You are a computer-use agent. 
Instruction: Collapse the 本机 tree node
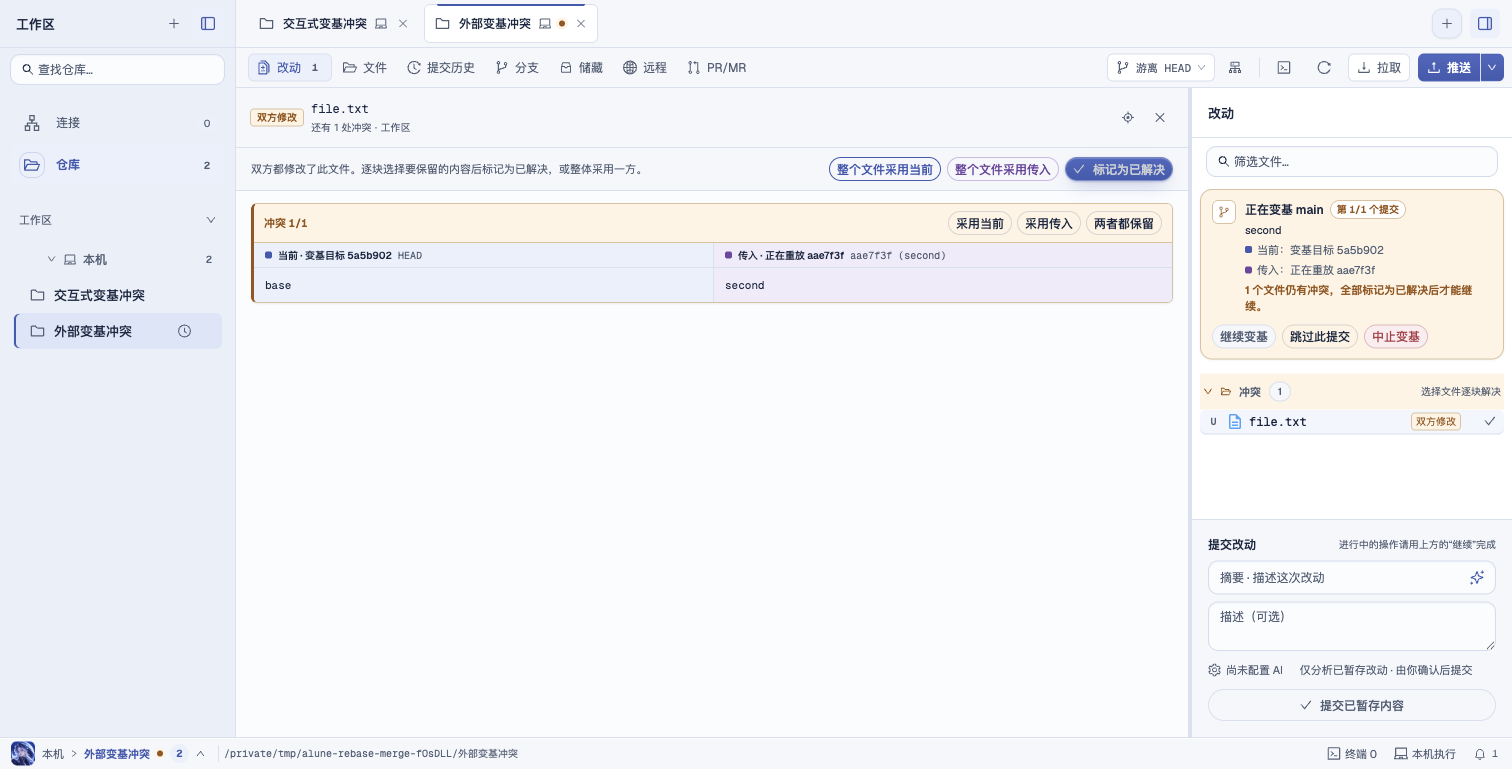[x=51, y=259]
